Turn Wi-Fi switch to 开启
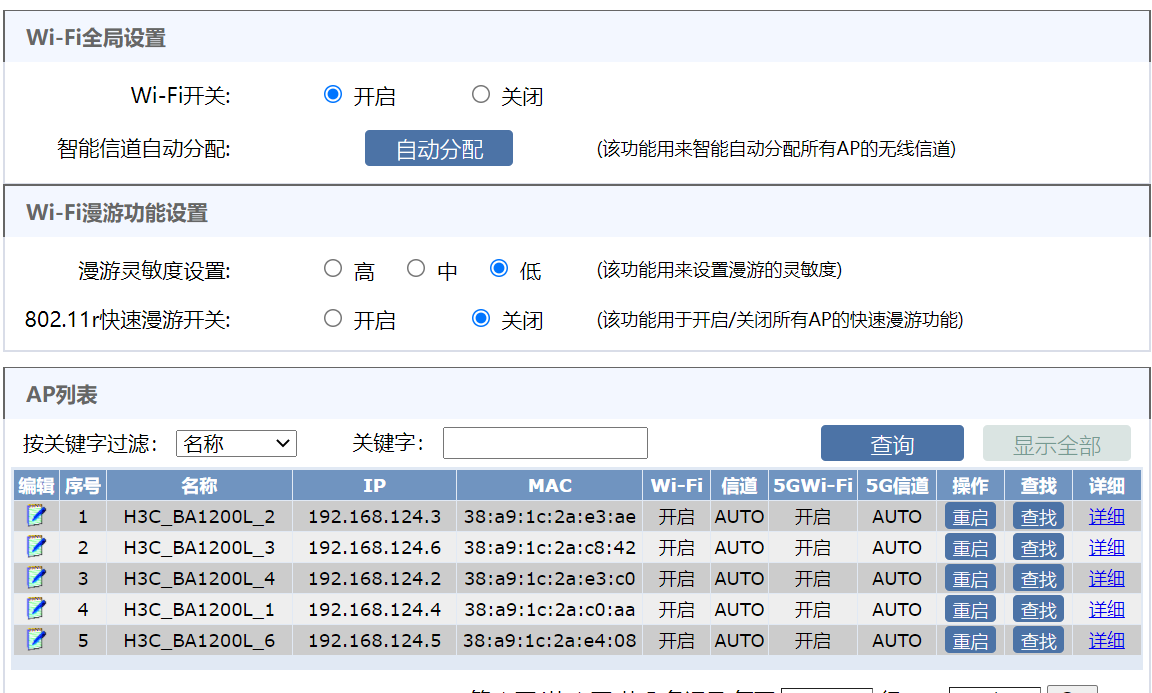Image resolution: width=1152 pixels, height=693 pixels. [333, 95]
